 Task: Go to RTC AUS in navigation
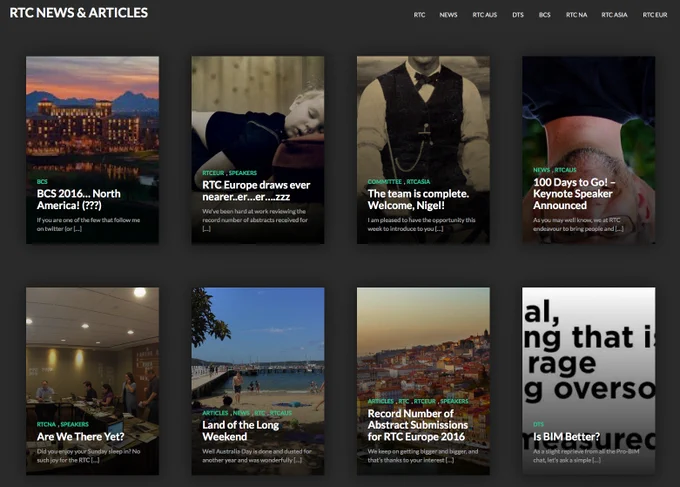click(x=485, y=15)
